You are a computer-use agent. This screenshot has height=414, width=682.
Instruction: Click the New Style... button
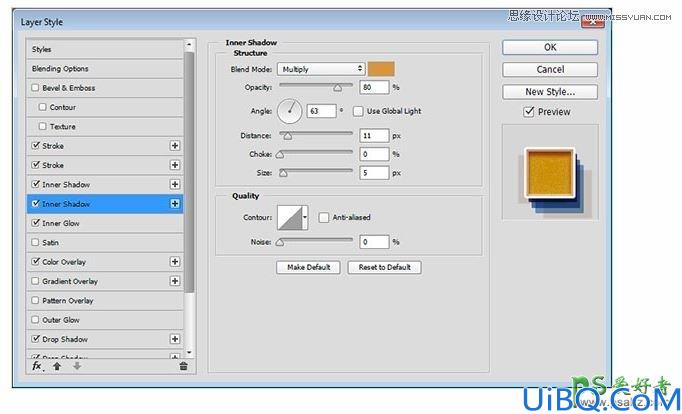pyautogui.click(x=550, y=92)
